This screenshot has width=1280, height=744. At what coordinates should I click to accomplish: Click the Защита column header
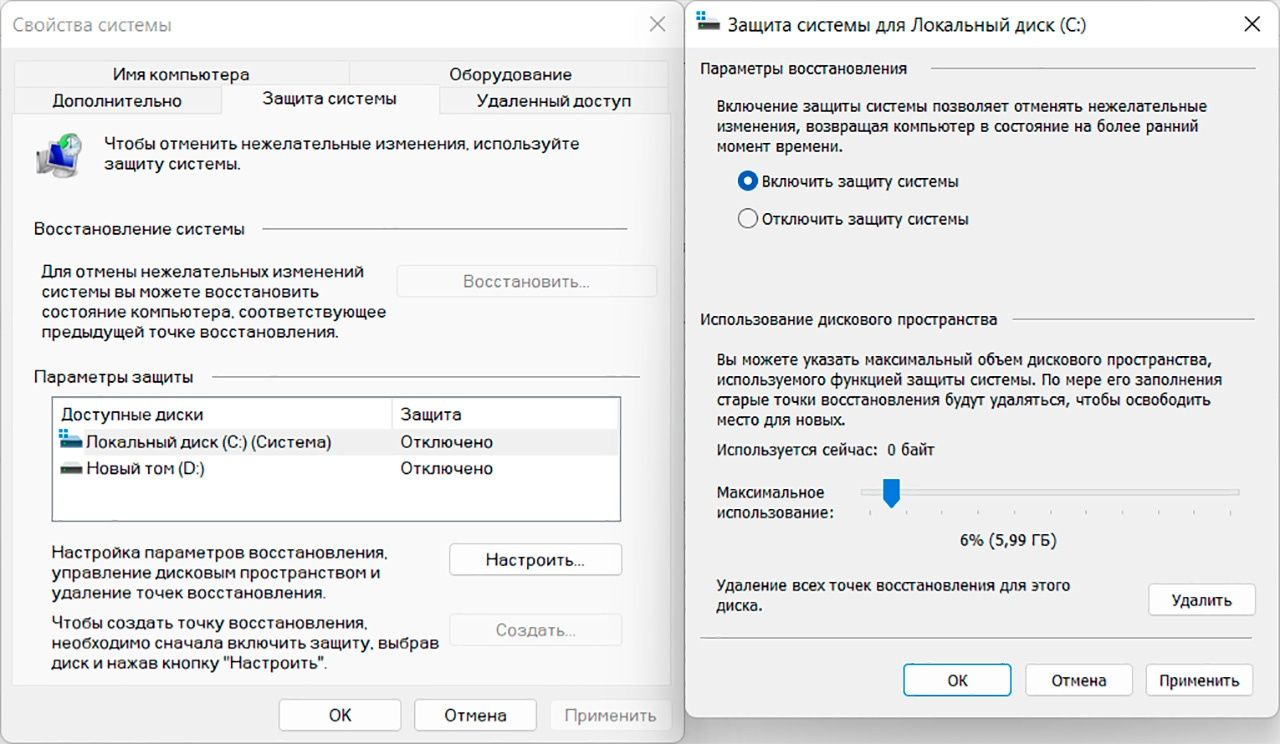pyautogui.click(x=431, y=414)
